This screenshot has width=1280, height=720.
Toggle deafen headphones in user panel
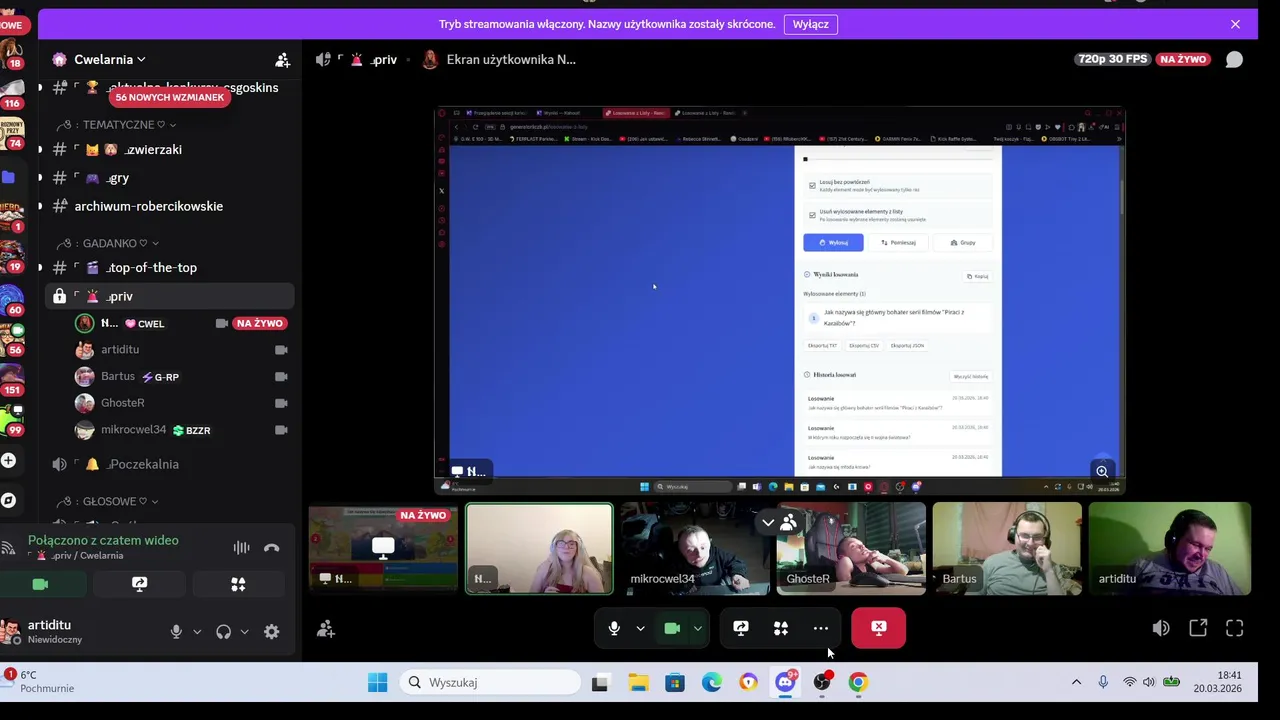[223, 632]
